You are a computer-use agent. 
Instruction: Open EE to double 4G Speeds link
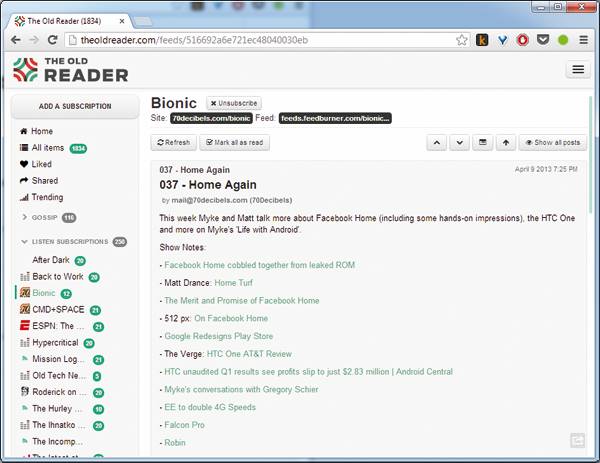pyautogui.click(x=210, y=407)
